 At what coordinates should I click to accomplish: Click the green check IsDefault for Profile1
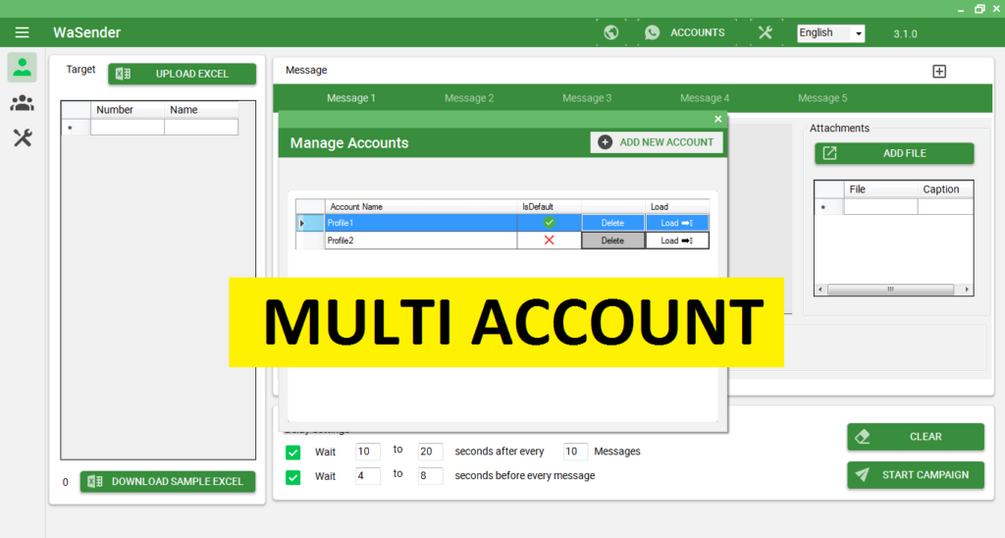tap(549, 223)
